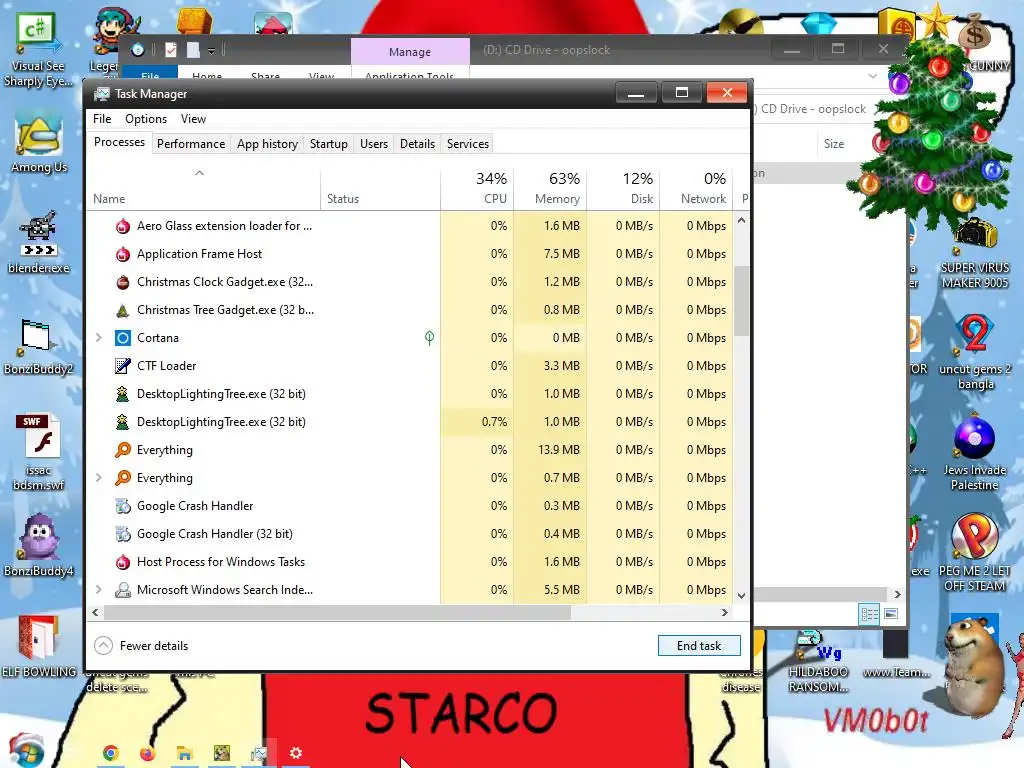Select the Aero Glass extension loader process icon
Viewport: 1024px width, 768px height.
(x=123, y=226)
